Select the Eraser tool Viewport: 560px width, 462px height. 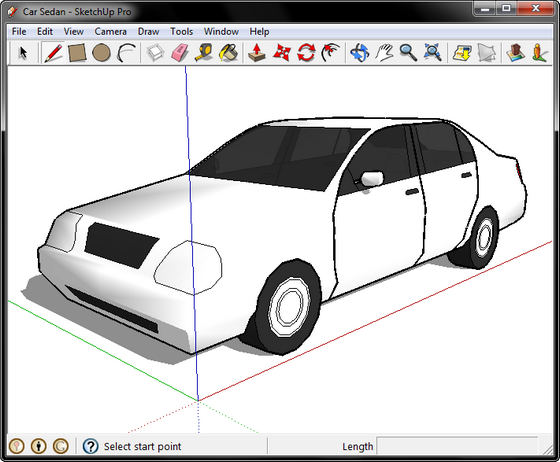pyautogui.click(x=180, y=53)
